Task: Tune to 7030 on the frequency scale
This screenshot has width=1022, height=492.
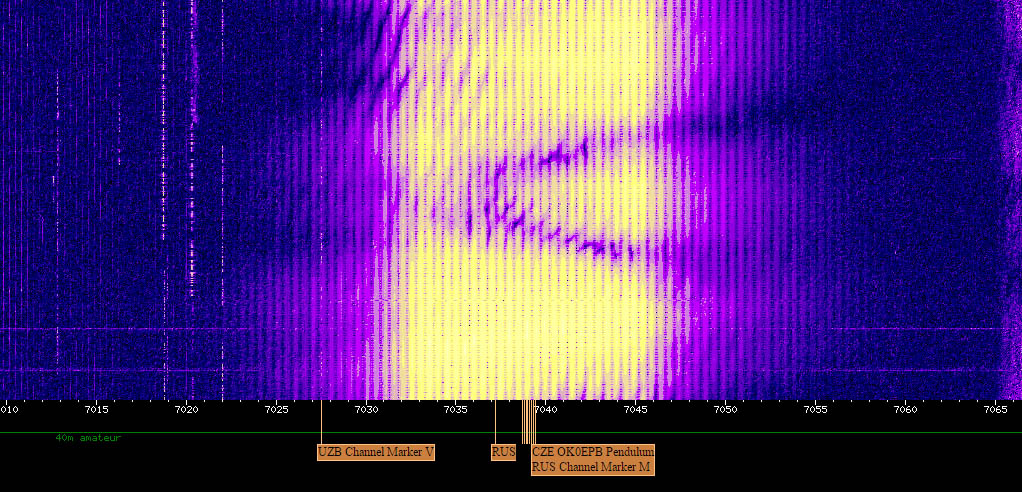Action: point(366,410)
